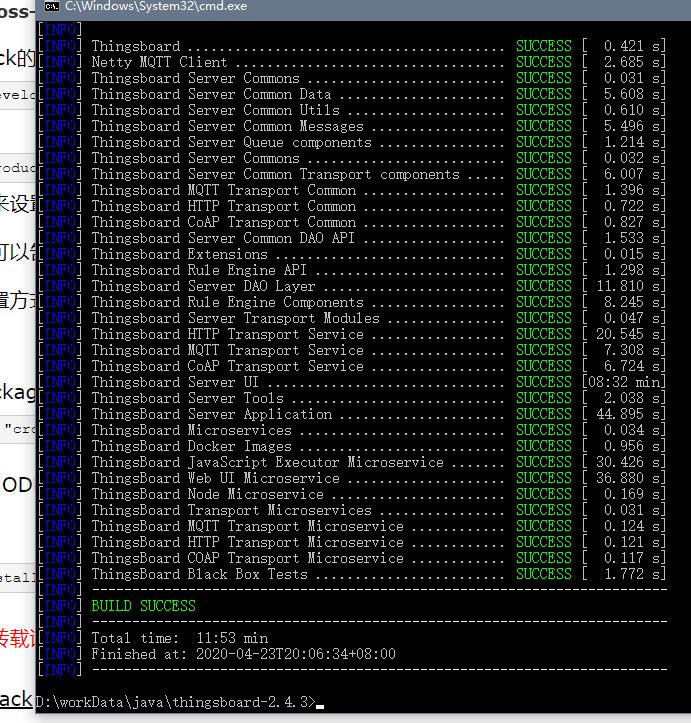Select 'ThingsBoard COAP Transport Microservice' line
Image resolution: width=691 pixels, height=723 pixels.
tap(352, 558)
